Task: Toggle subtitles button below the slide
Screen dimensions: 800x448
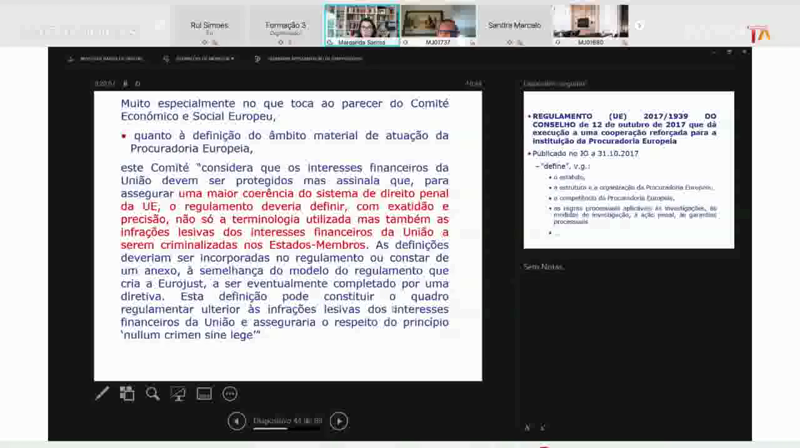Action: 204,393
